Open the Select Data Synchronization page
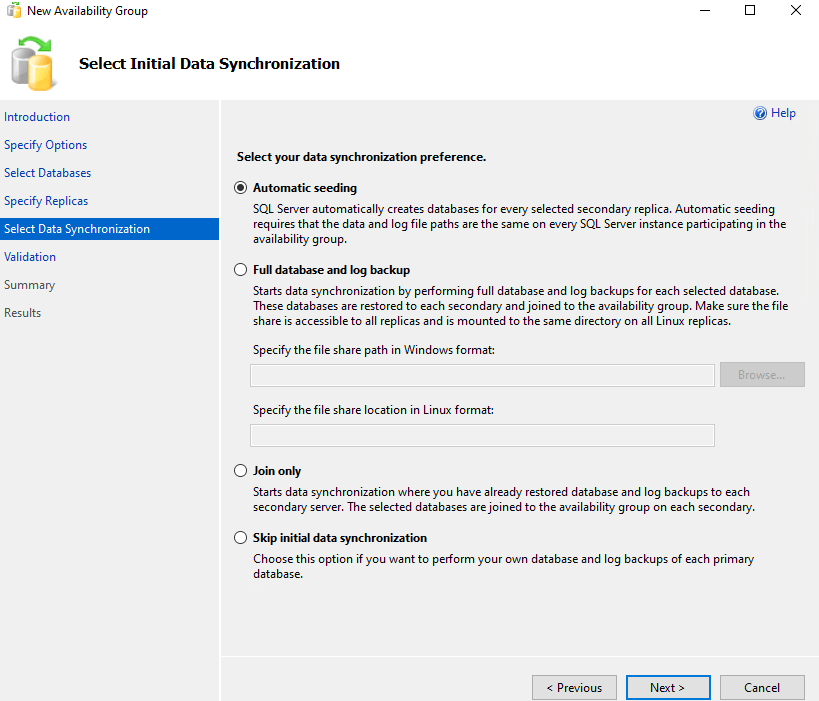The image size is (819, 701). [x=77, y=229]
